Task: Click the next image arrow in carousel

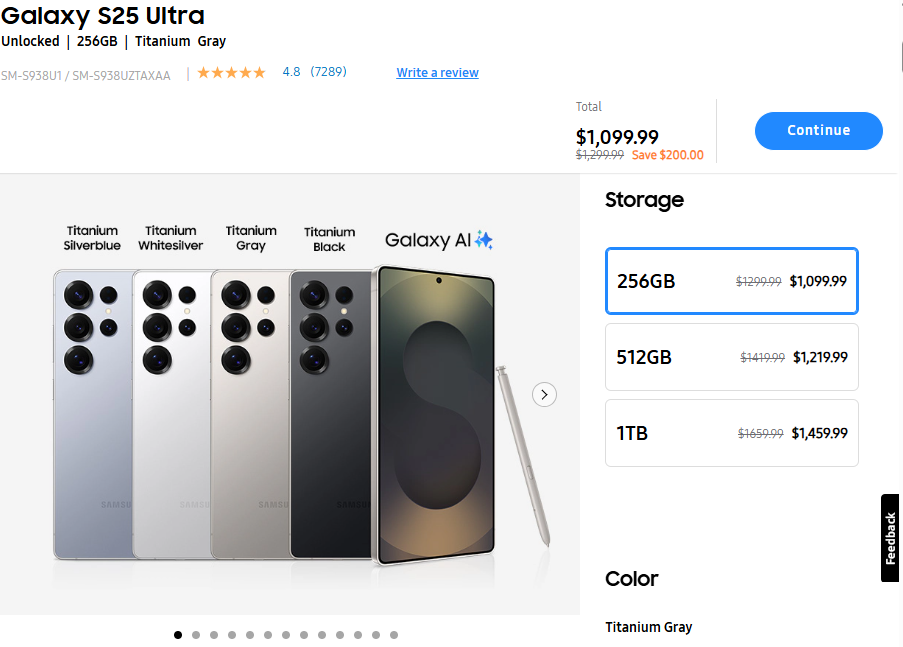Action: point(544,394)
